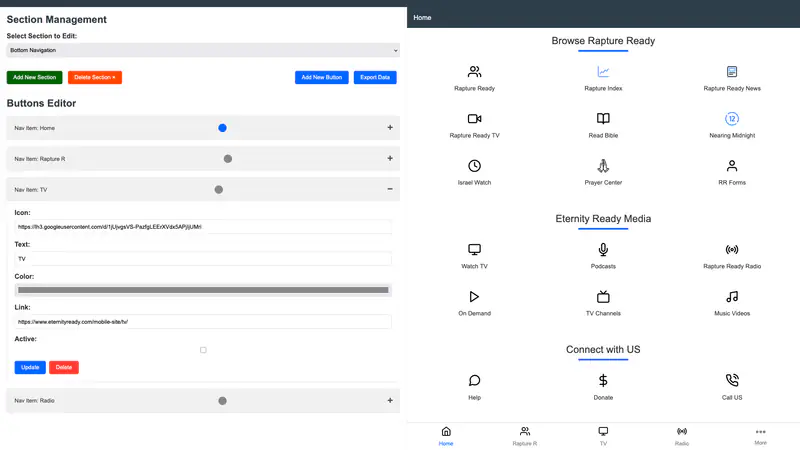Image resolution: width=800 pixels, height=450 pixels.
Task: Open the Podcasts microphone icon
Action: (603, 249)
